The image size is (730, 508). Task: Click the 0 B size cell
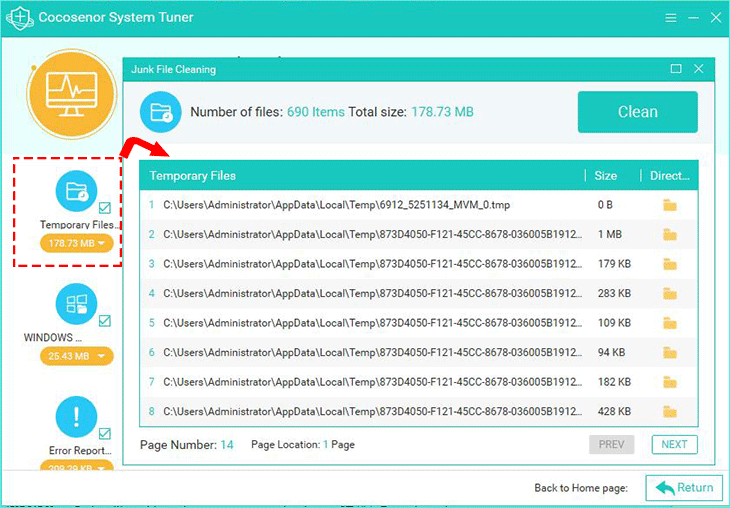pos(605,205)
